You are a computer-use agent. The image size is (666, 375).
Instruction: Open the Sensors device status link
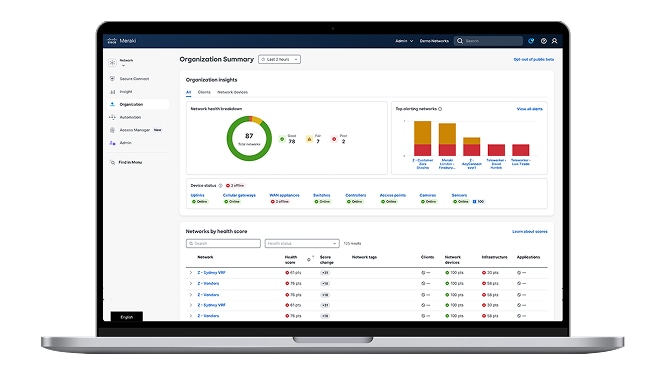459,195
